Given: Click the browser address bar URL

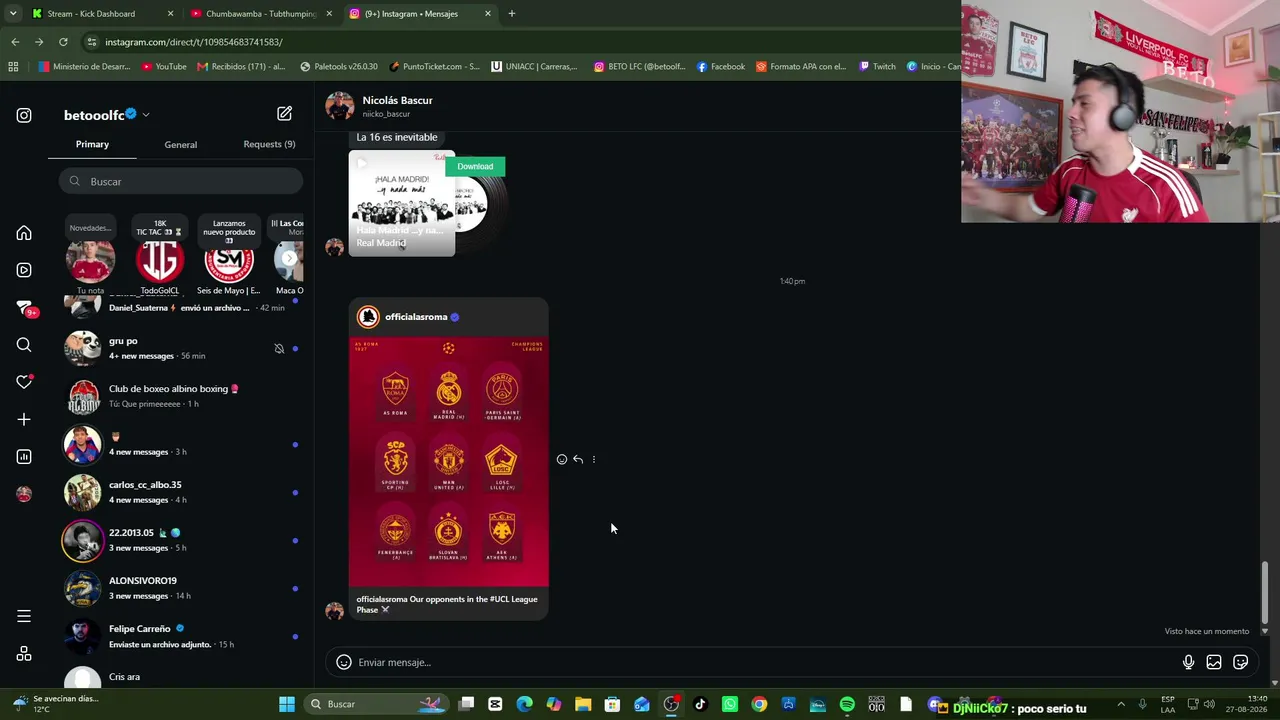Looking at the screenshot, I should [x=193, y=42].
